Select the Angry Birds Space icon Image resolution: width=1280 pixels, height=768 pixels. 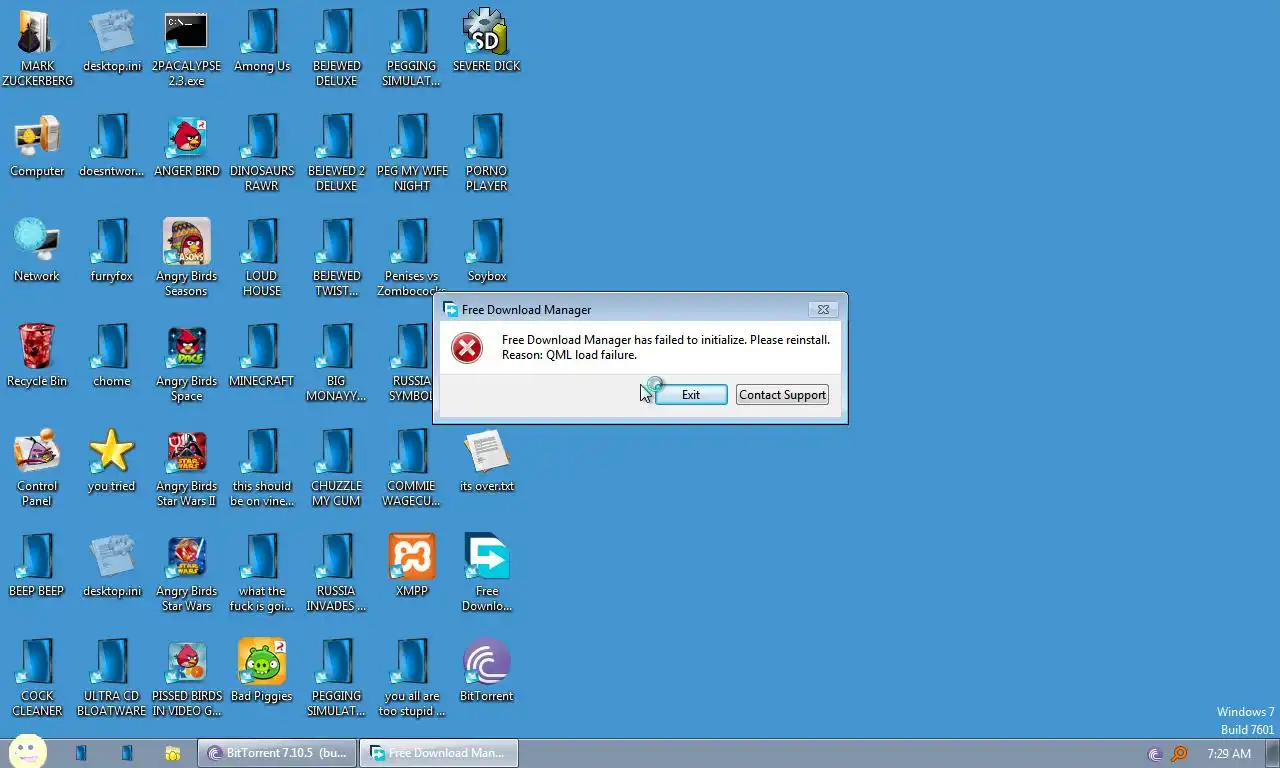click(187, 362)
